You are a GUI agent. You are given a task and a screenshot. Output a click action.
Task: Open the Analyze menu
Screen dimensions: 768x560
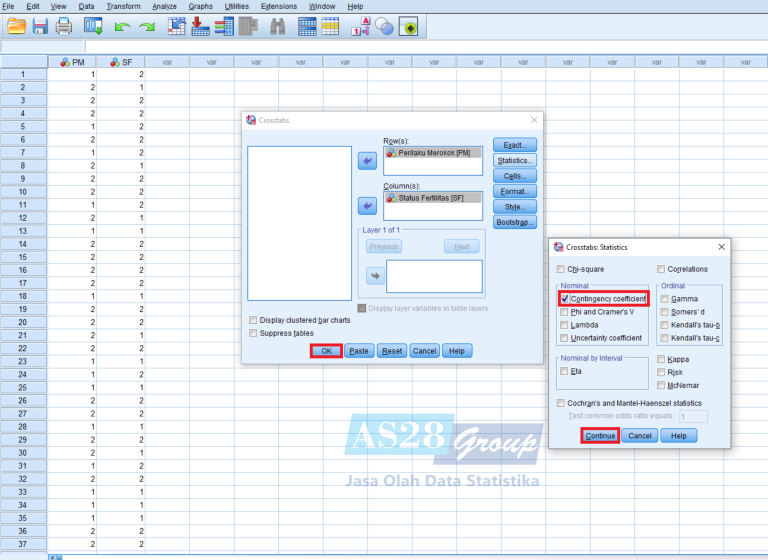pos(164,6)
